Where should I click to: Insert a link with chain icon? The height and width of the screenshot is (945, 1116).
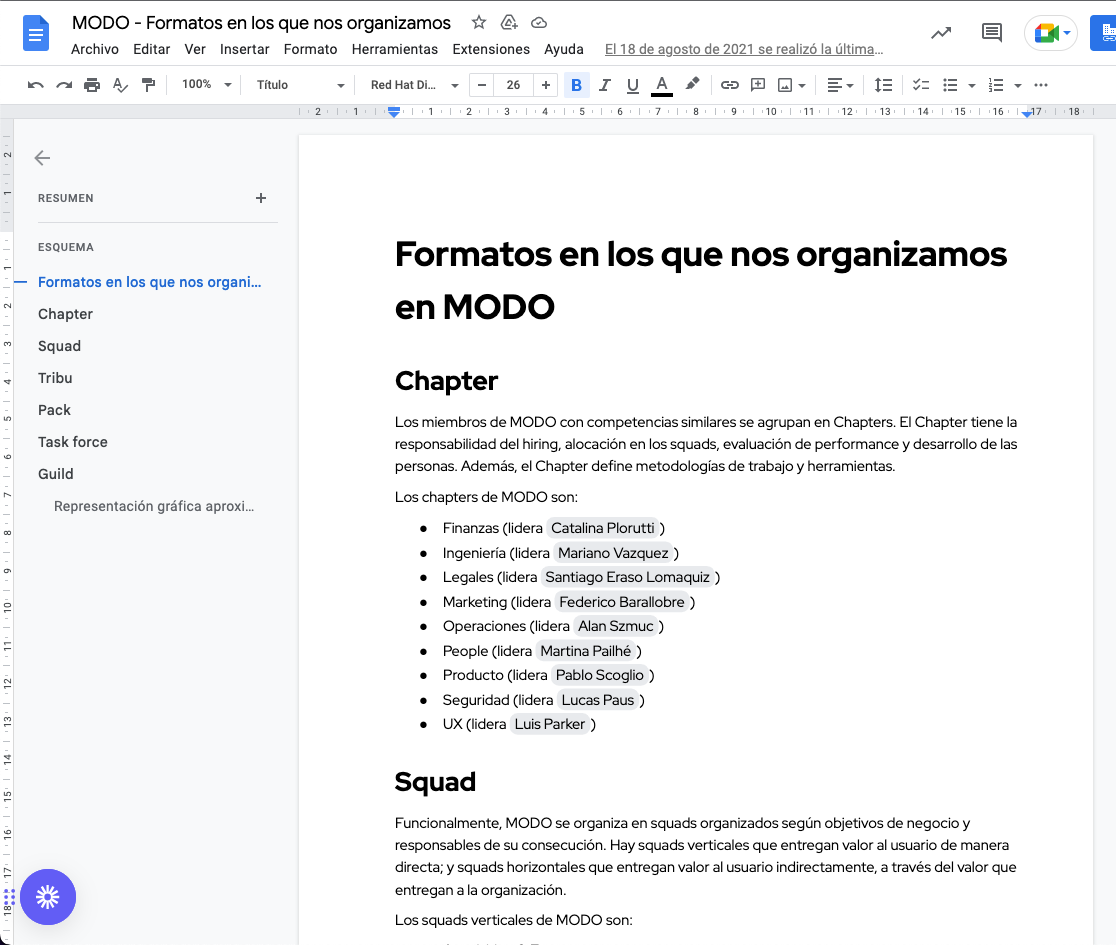tap(730, 85)
